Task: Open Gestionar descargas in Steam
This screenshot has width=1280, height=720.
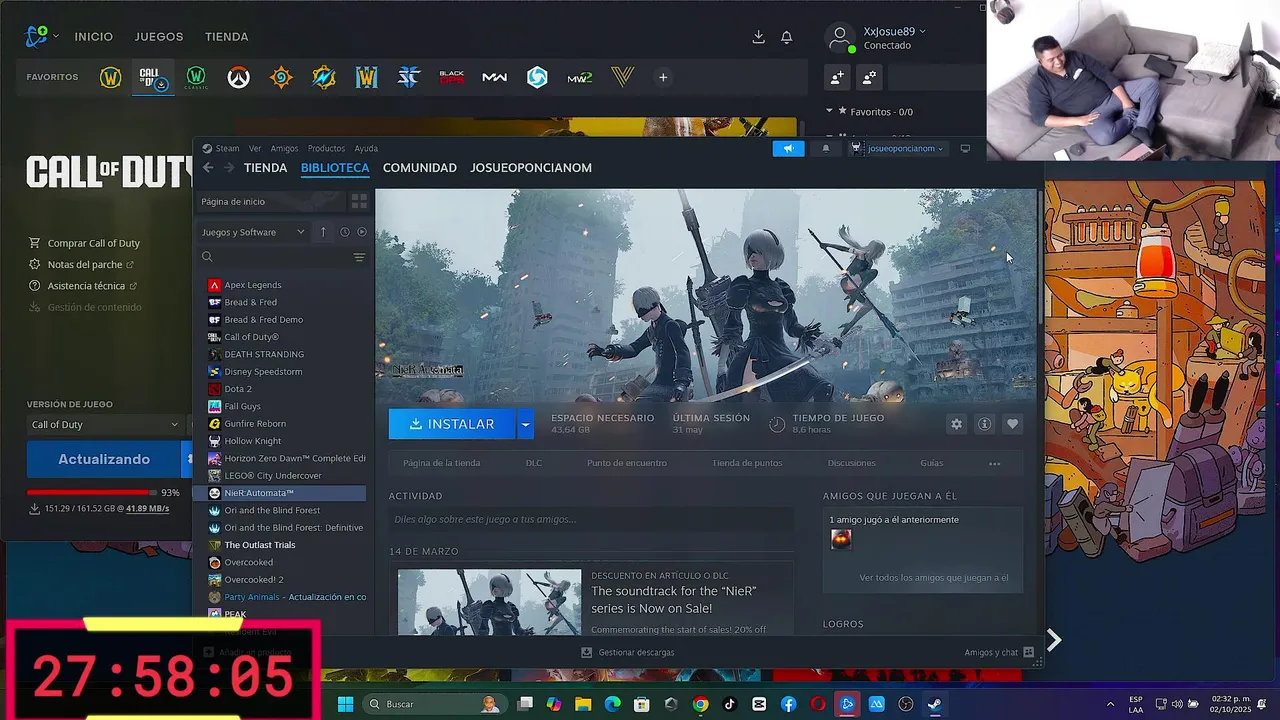Action: coord(628,653)
